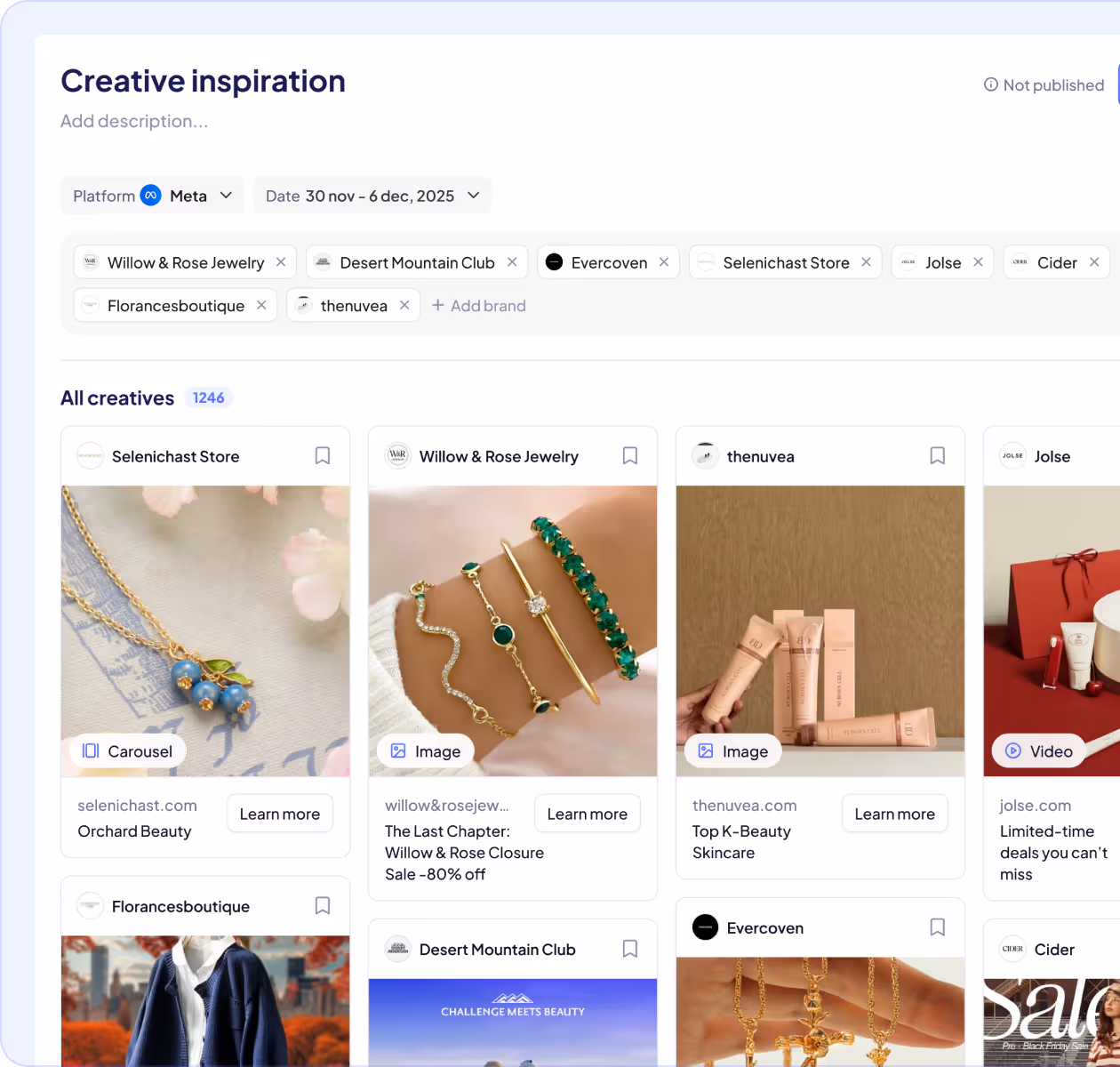Bookmark the Desert Mountain Club creative
The height and width of the screenshot is (1067, 1120).
(630, 949)
